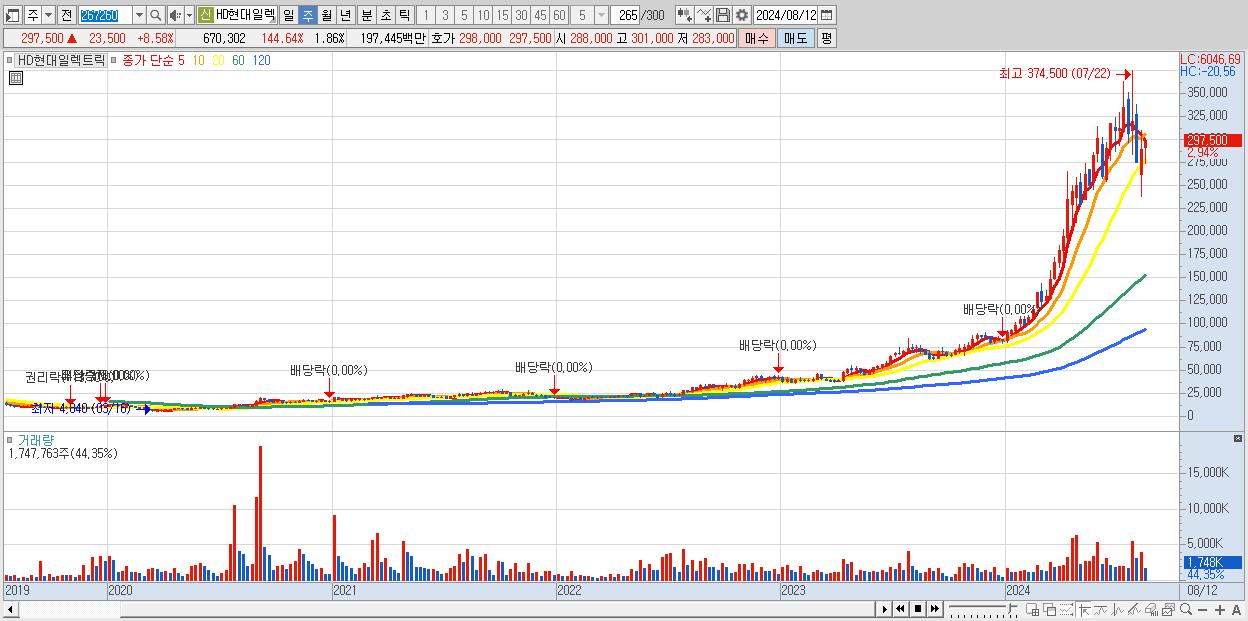1248x621 pixels.
Task: Click the 120 moving average legend
Action: (x=262, y=60)
